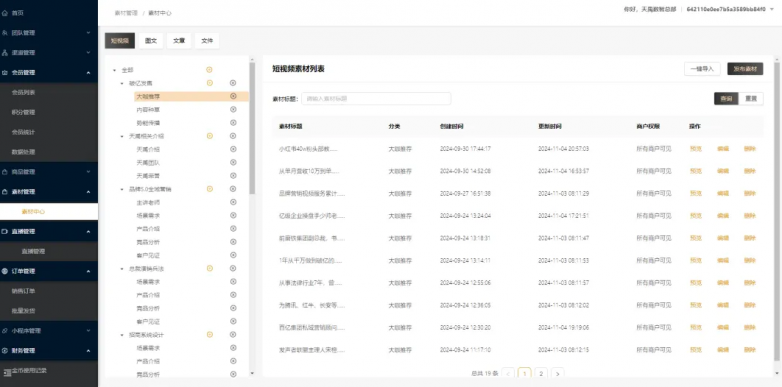Image resolution: width=782 pixels, height=387 pixels.
Task: Open 会员列表 in the sidebar
Action: 23,93
